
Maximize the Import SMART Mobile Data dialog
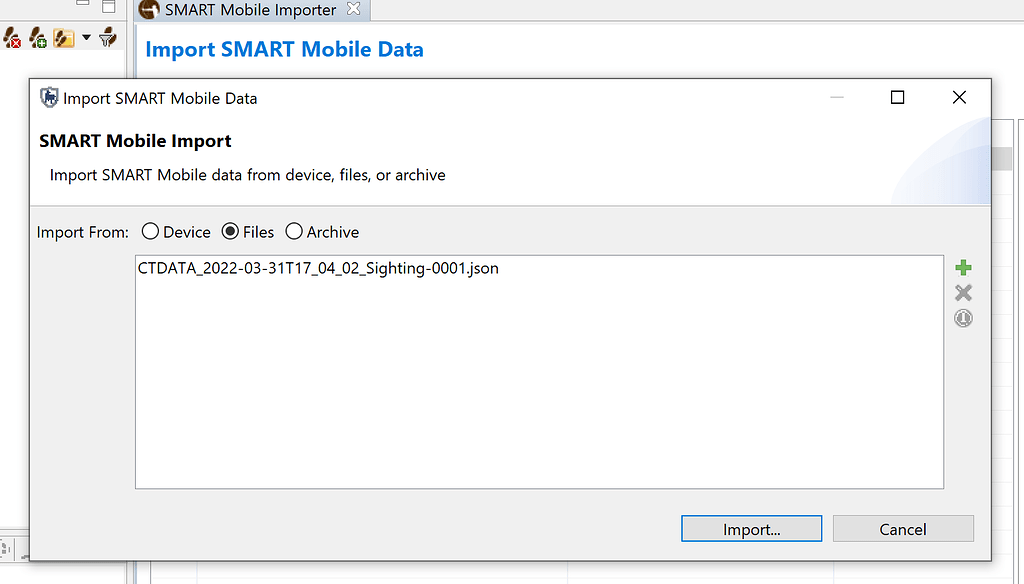coord(897,97)
